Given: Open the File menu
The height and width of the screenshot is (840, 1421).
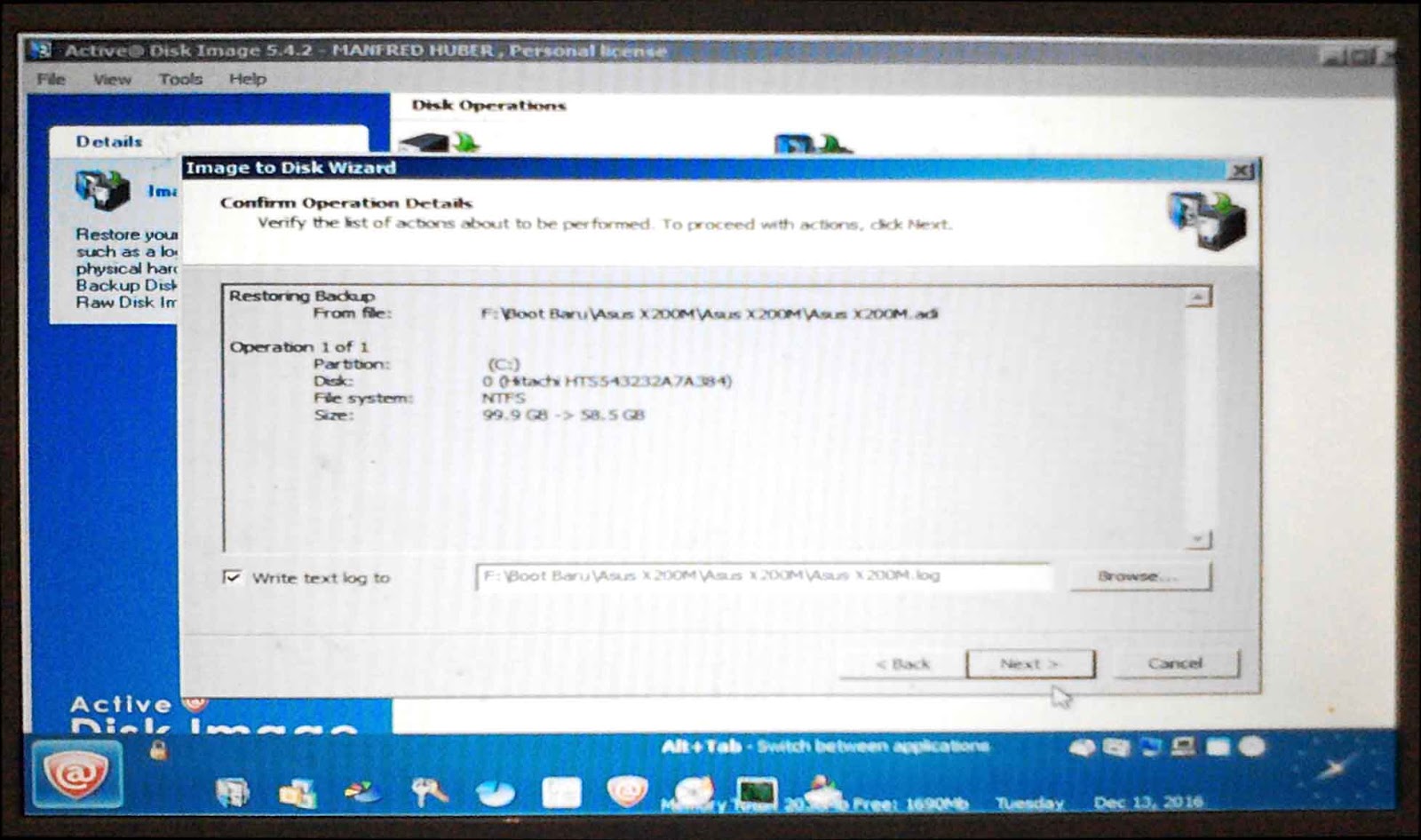Looking at the screenshot, I should point(52,79).
